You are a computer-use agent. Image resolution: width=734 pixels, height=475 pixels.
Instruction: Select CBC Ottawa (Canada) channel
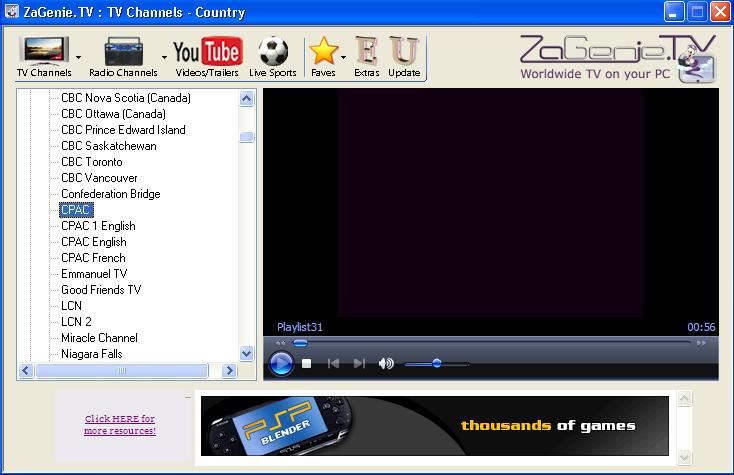(113, 114)
